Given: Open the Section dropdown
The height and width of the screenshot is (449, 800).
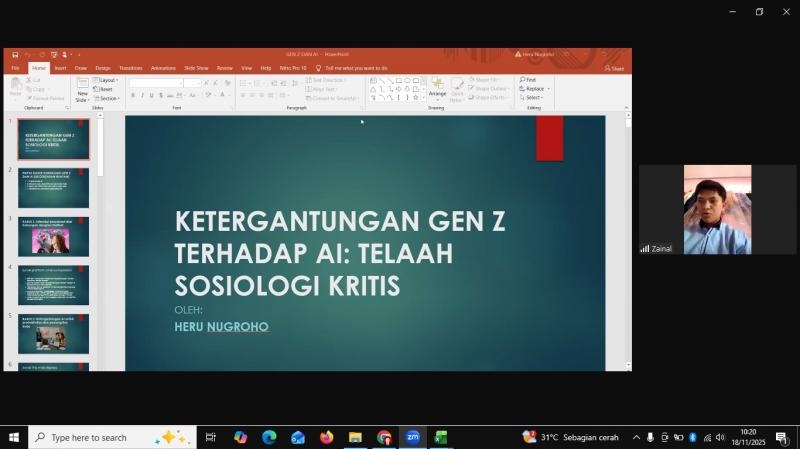Looking at the screenshot, I should point(108,98).
